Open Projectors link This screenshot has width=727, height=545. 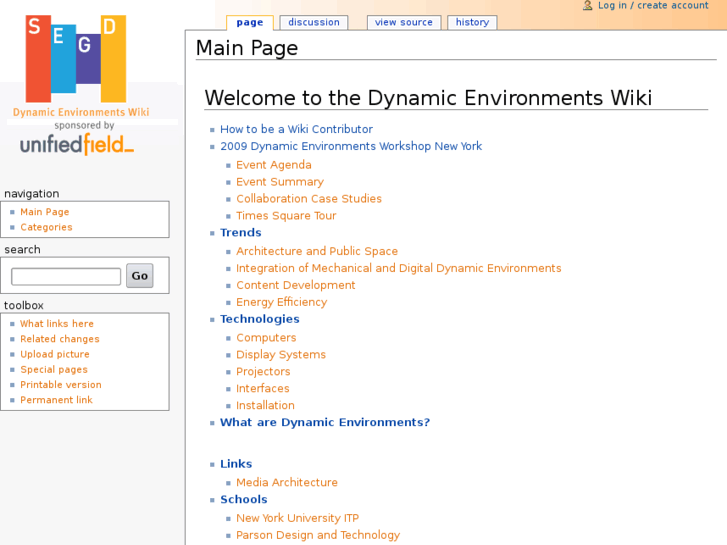tap(263, 372)
